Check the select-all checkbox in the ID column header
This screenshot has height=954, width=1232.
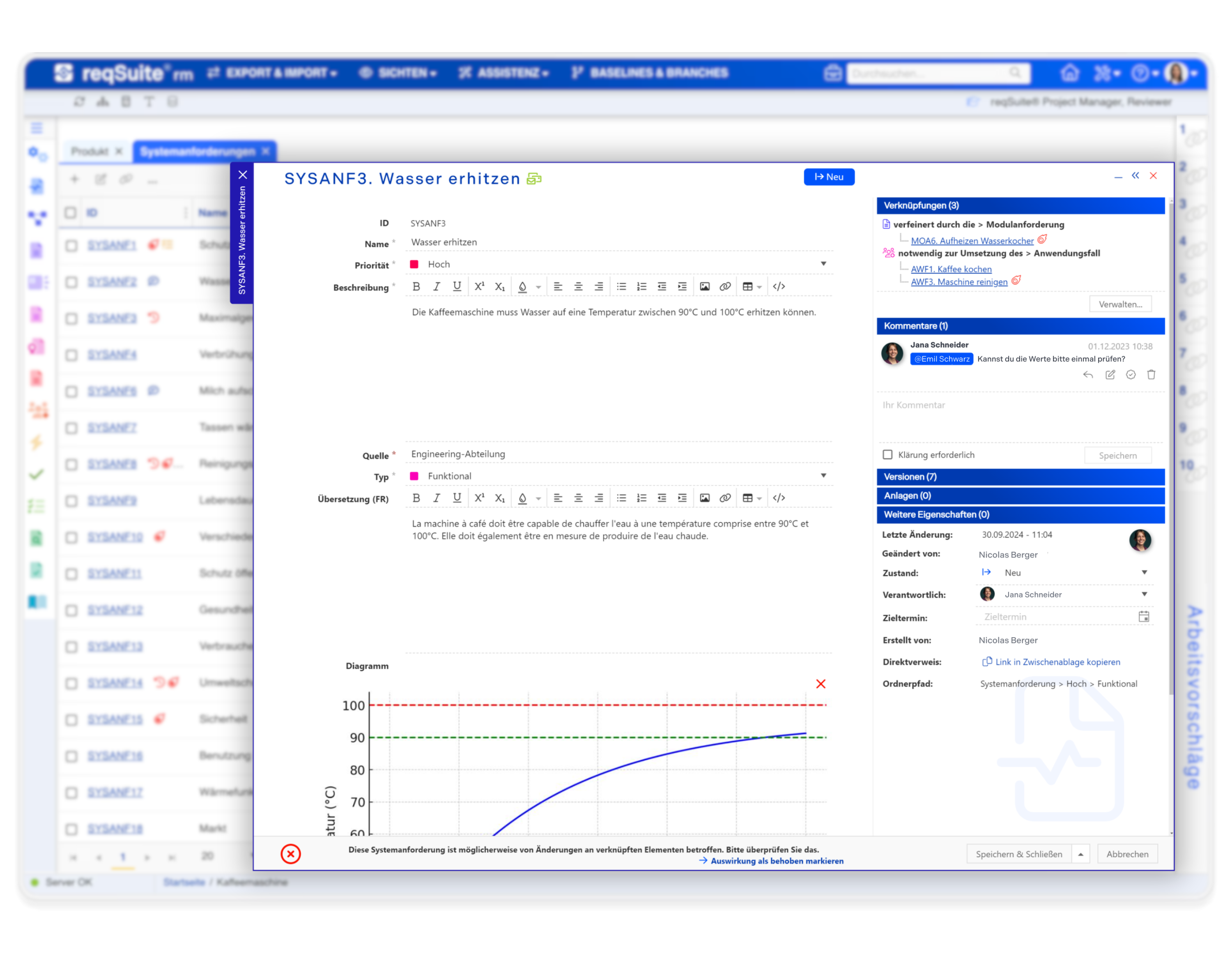71,213
